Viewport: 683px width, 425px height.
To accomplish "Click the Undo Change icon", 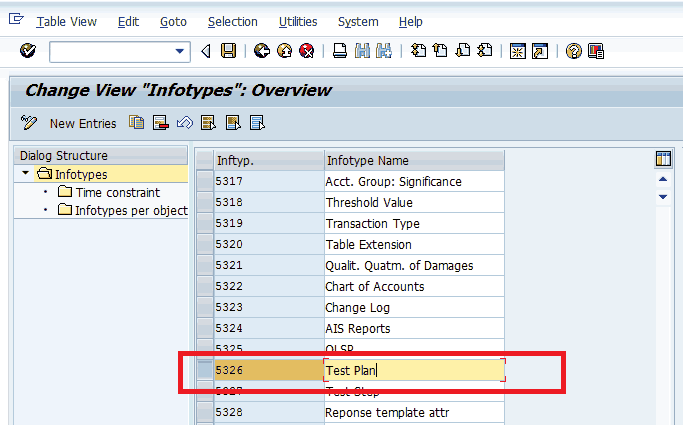I will click(184, 123).
